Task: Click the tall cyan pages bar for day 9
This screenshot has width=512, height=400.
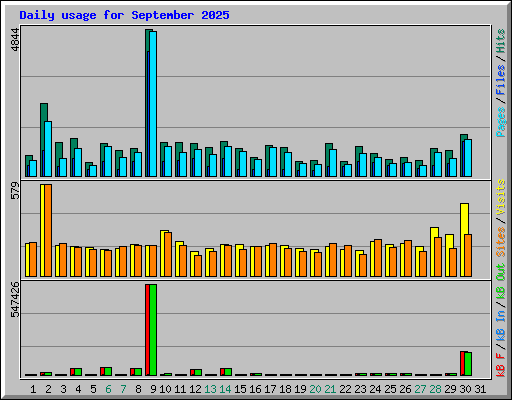Action: tap(153, 104)
